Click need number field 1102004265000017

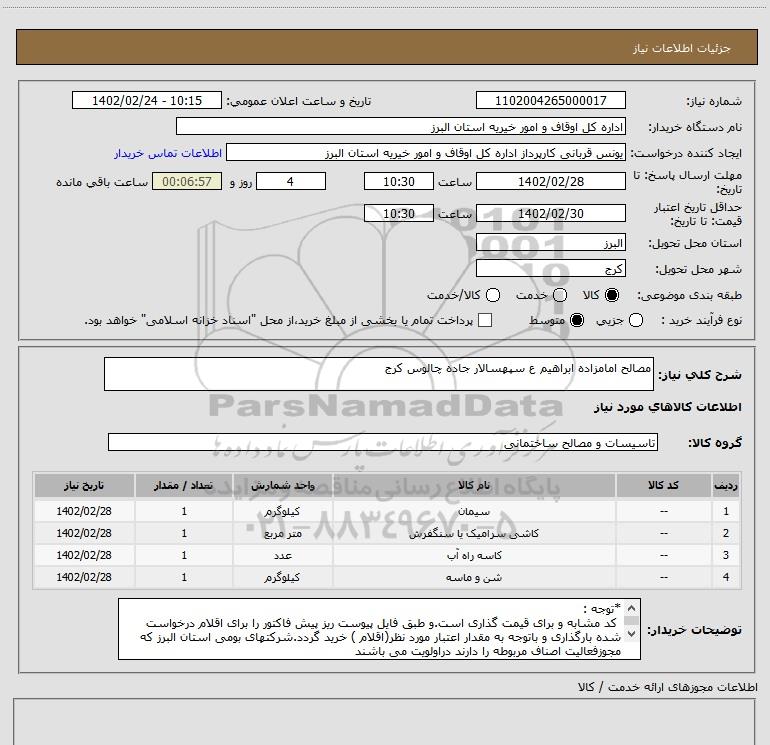(550, 100)
